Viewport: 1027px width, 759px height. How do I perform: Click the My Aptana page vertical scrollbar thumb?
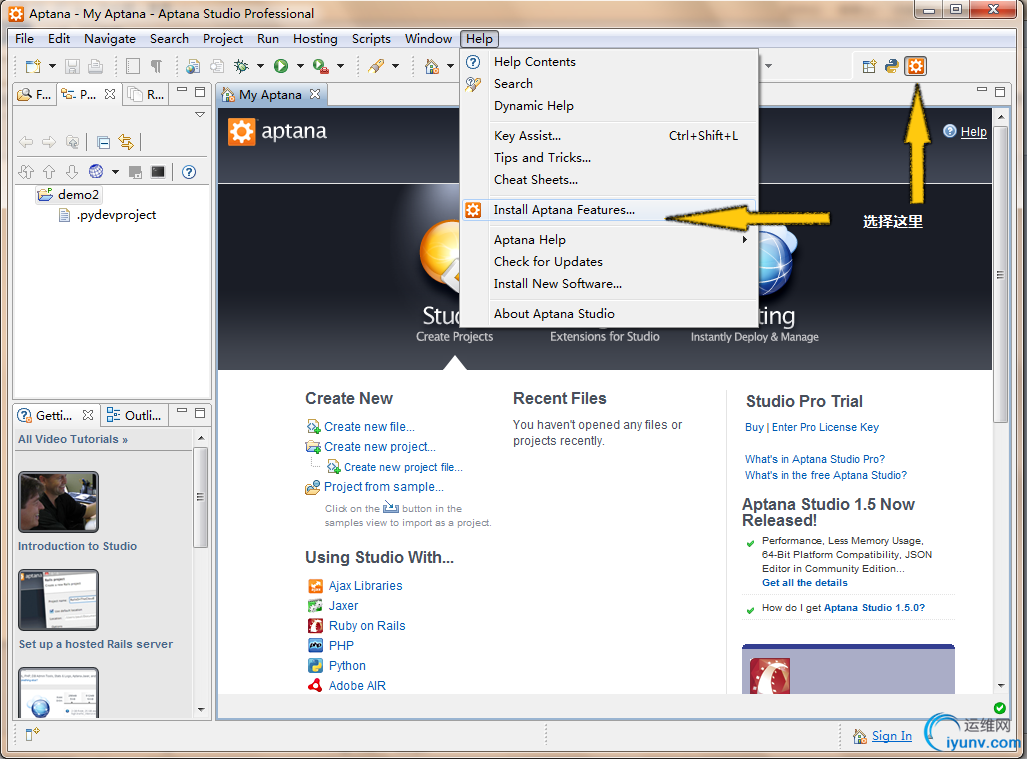1000,274
